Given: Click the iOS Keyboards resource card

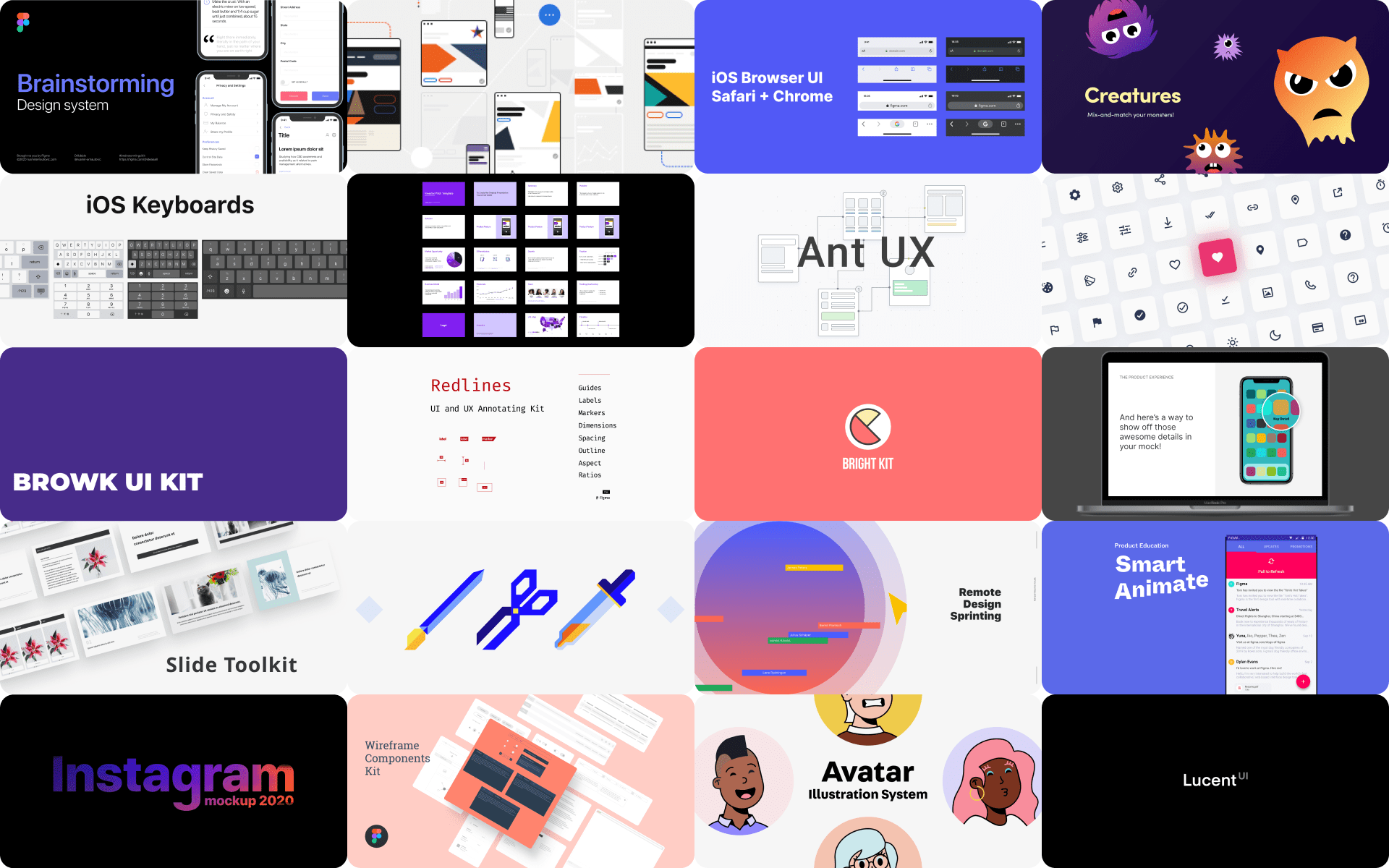Looking at the screenshot, I should click(173, 259).
